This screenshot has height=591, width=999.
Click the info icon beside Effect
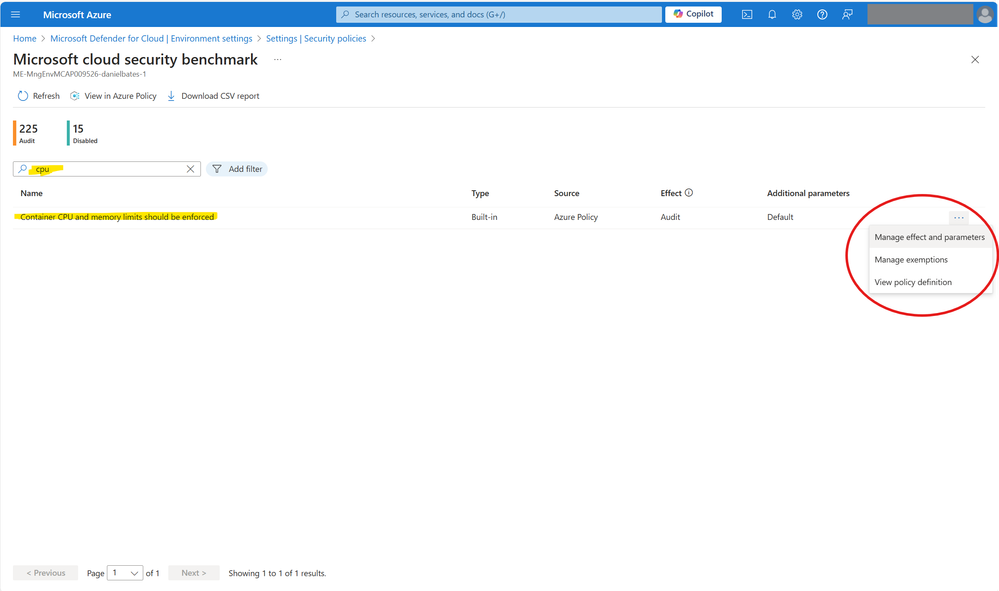point(689,192)
